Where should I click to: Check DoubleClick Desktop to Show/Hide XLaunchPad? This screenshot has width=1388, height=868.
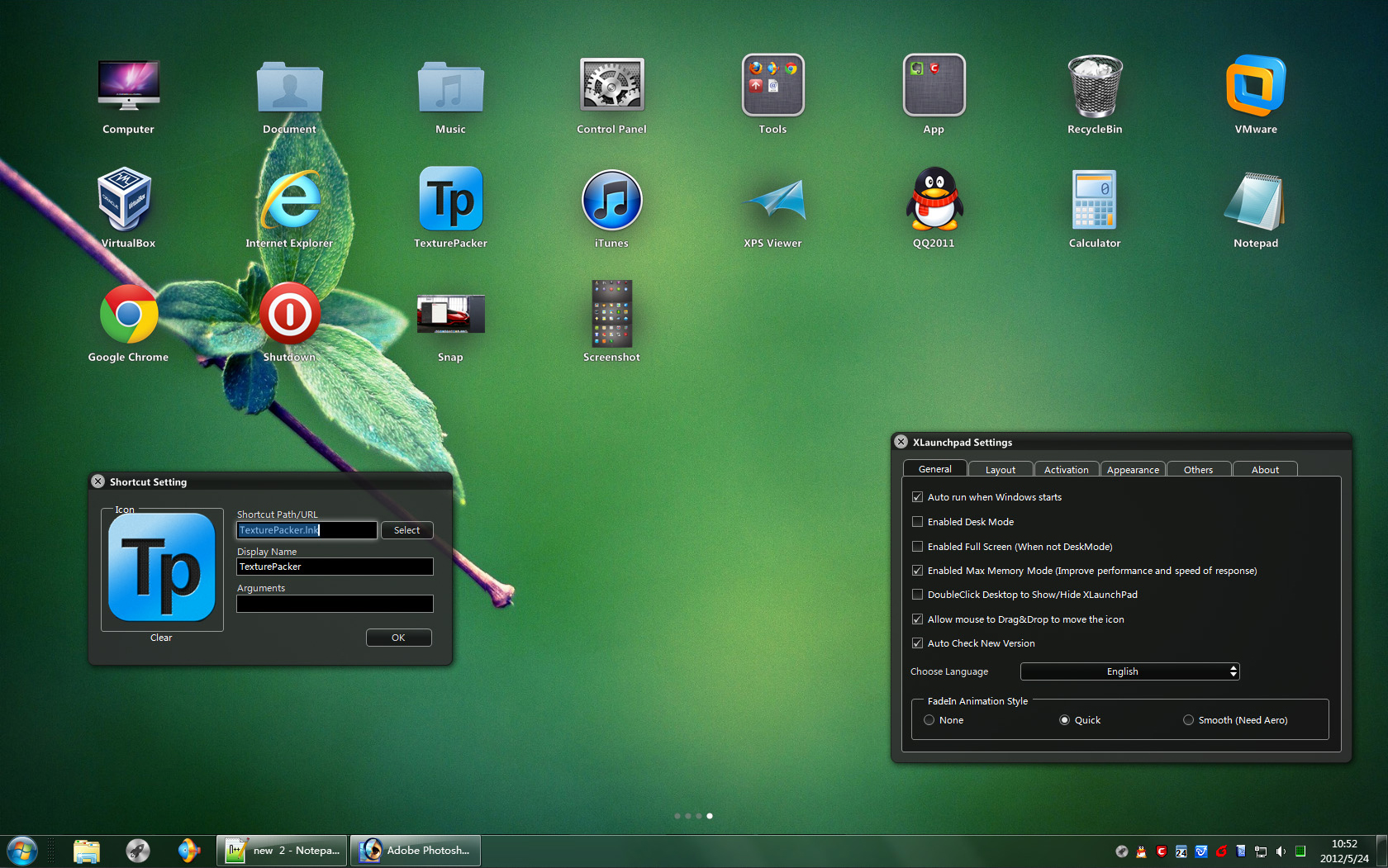pos(917,594)
